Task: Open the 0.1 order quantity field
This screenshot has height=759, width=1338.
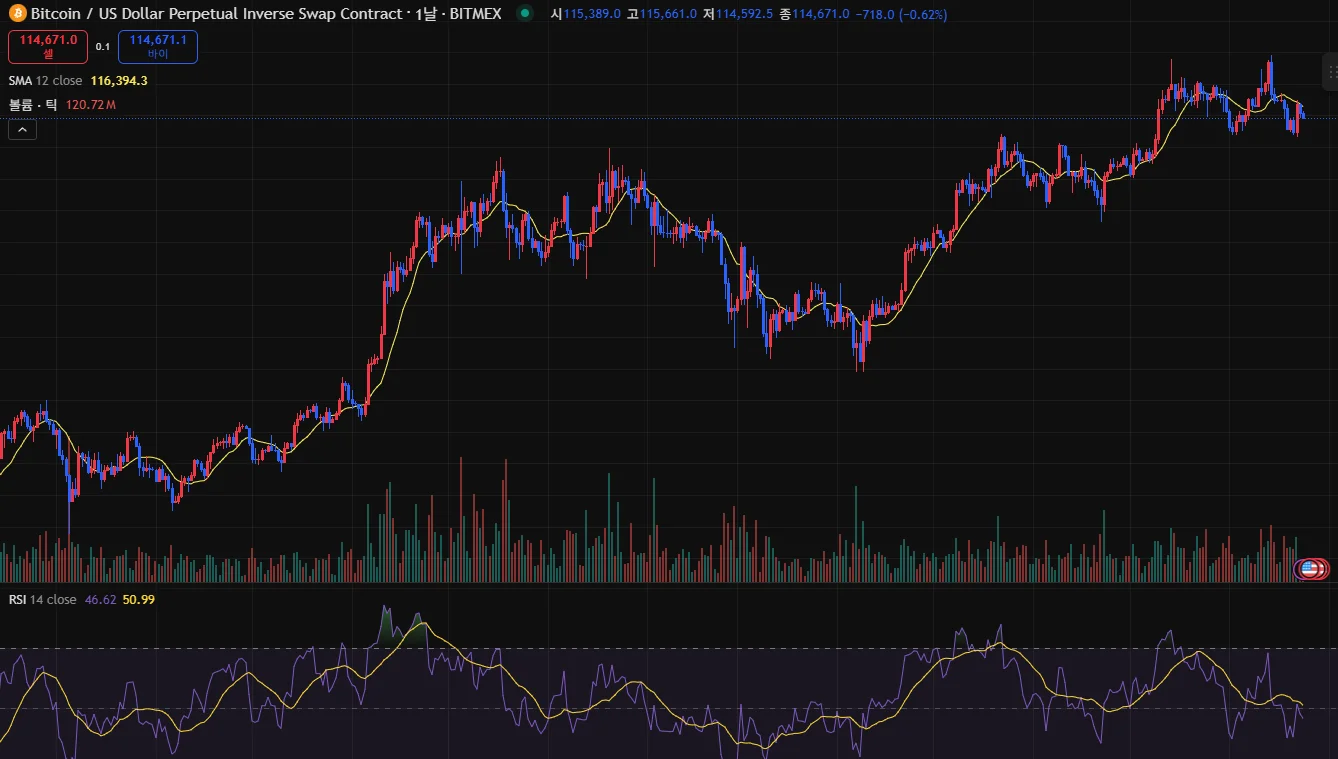Action: [x=103, y=47]
